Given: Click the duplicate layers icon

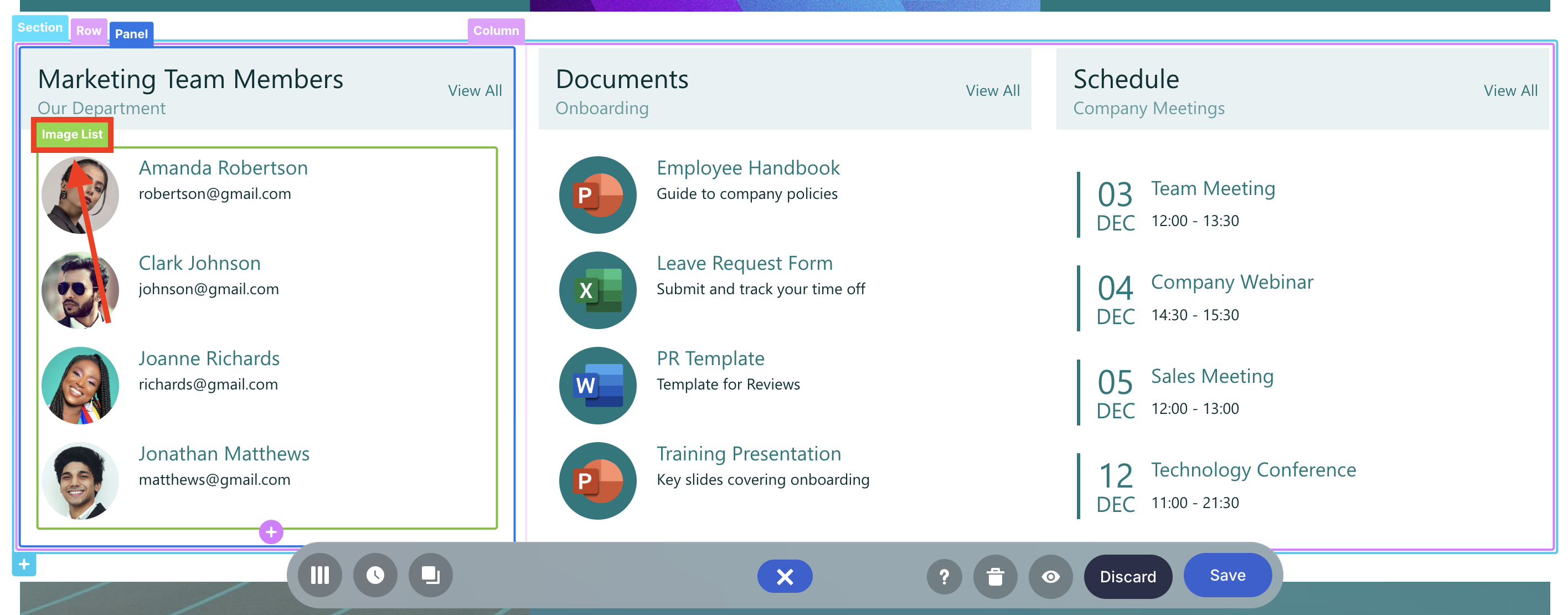Looking at the screenshot, I should click(430, 576).
